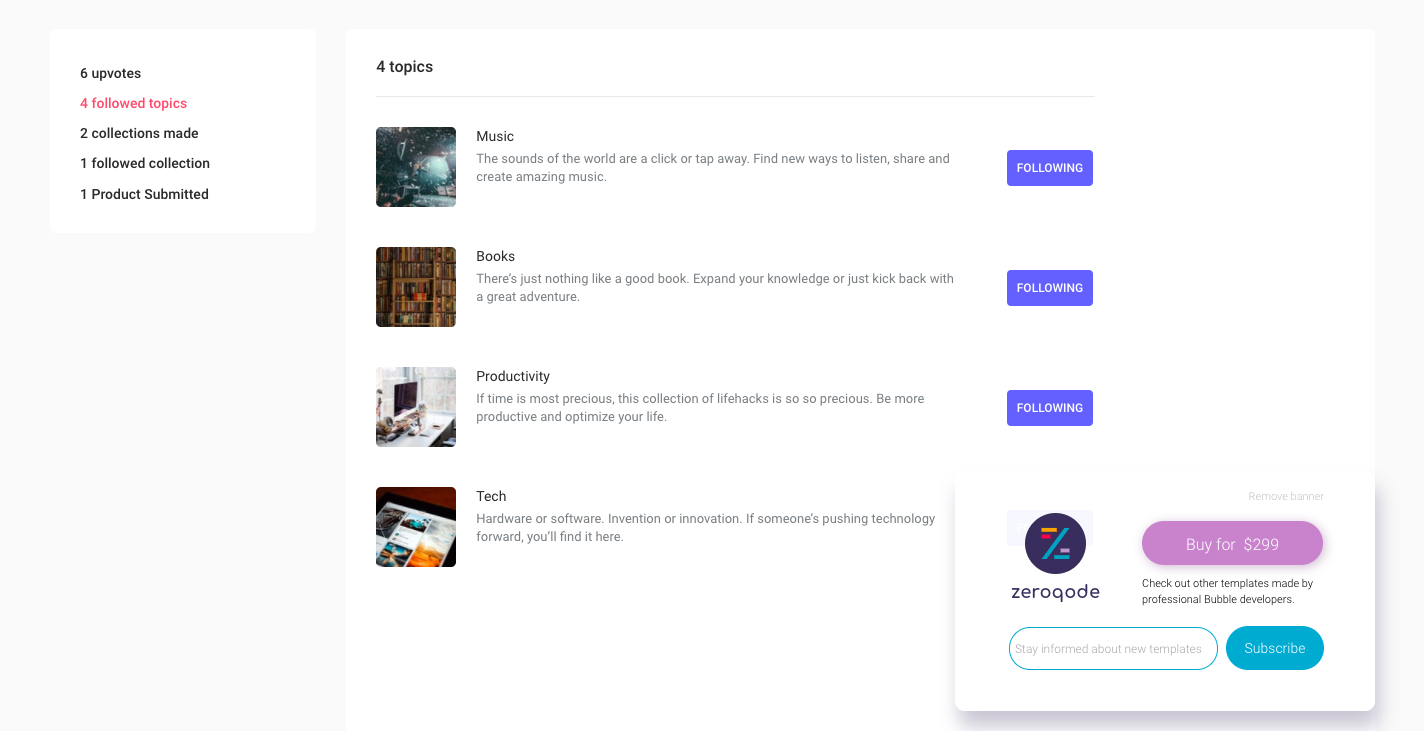
Task: Toggle Following on the Productivity topic
Action: click(1050, 408)
